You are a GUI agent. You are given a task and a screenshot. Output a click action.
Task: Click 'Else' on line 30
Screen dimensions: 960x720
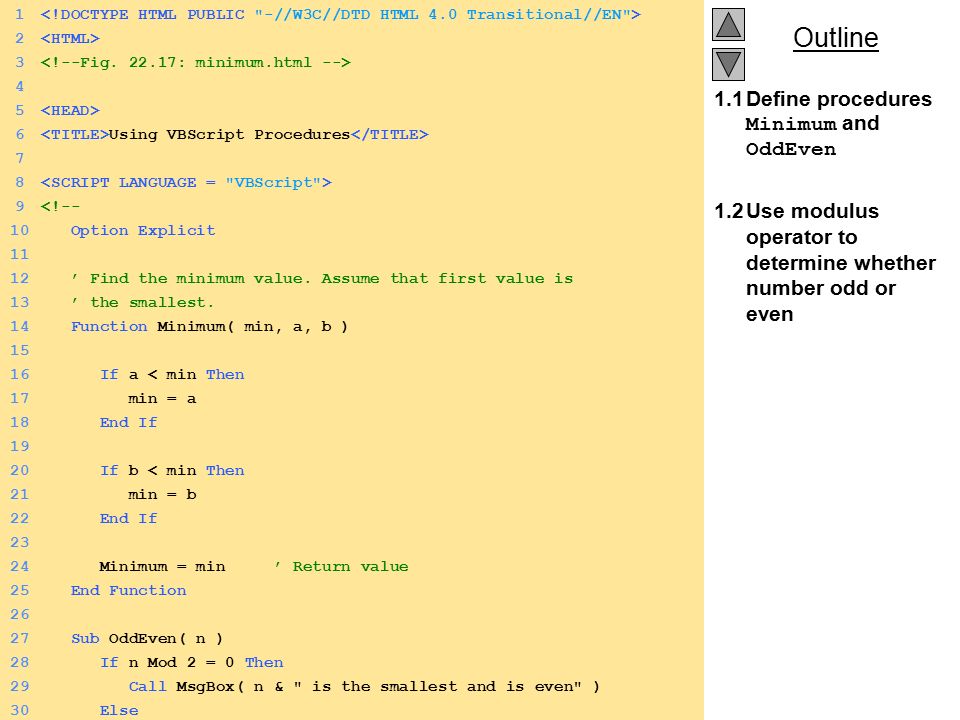point(119,711)
